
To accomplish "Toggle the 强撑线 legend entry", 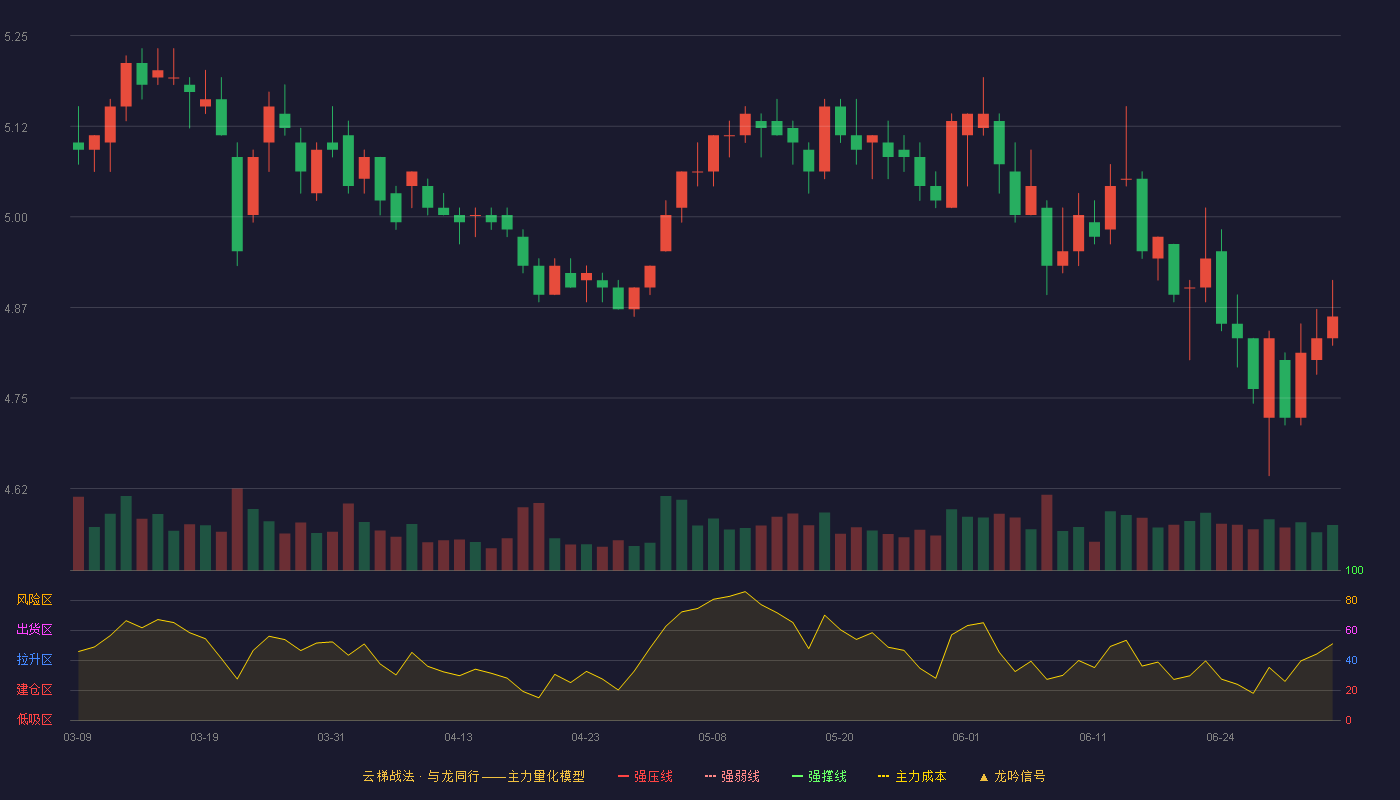I will click(x=819, y=776).
